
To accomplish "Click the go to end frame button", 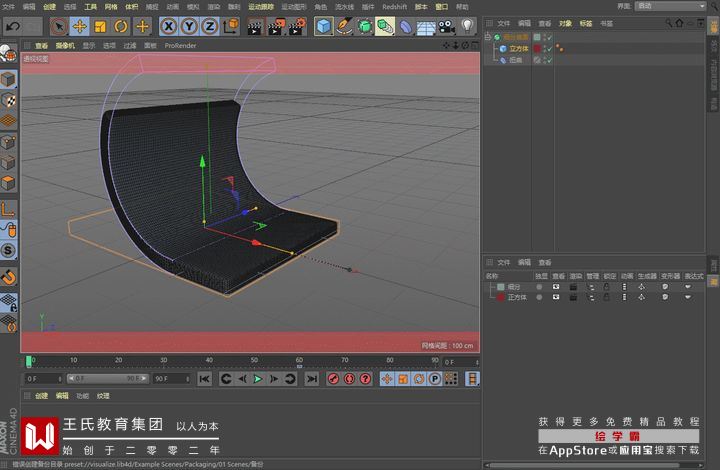I will pyautogui.click(x=312, y=379).
